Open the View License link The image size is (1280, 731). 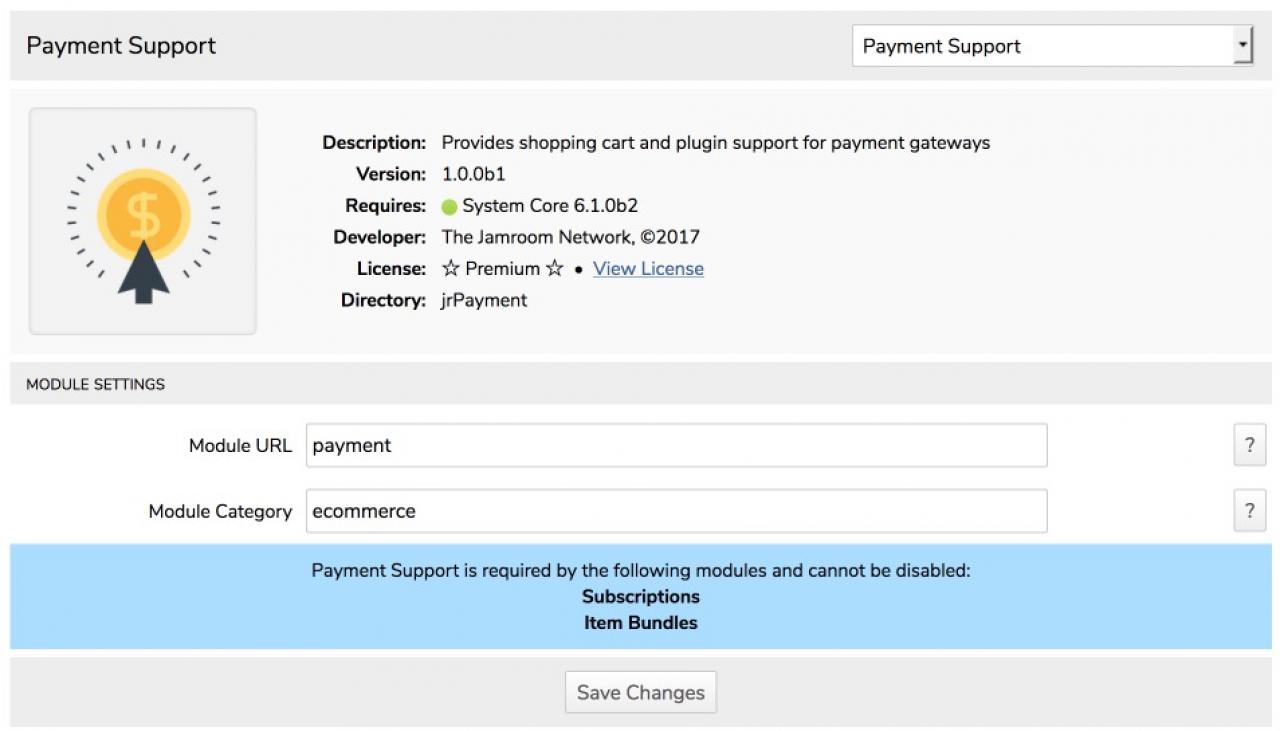point(648,269)
